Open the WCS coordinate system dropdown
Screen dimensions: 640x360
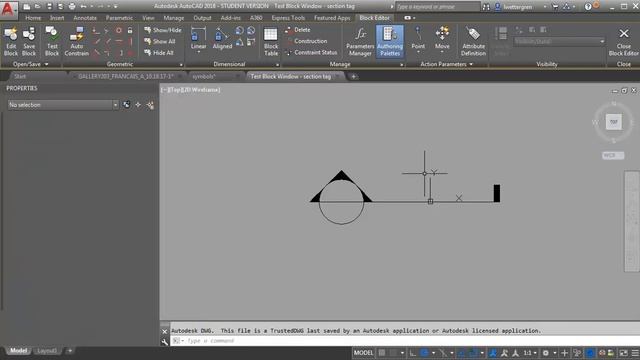click(x=613, y=156)
